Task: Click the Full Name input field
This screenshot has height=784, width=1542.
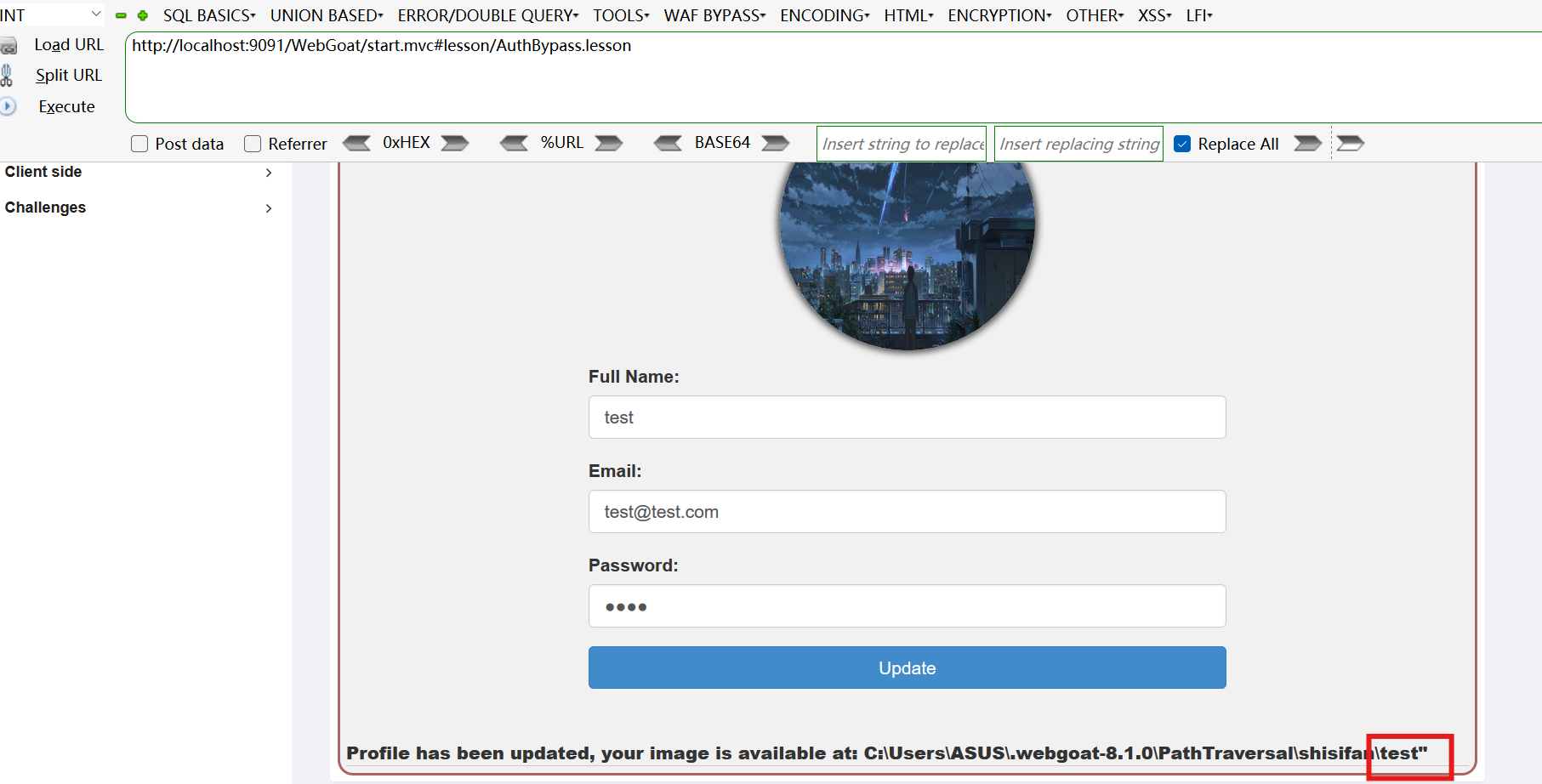Action: click(x=907, y=418)
